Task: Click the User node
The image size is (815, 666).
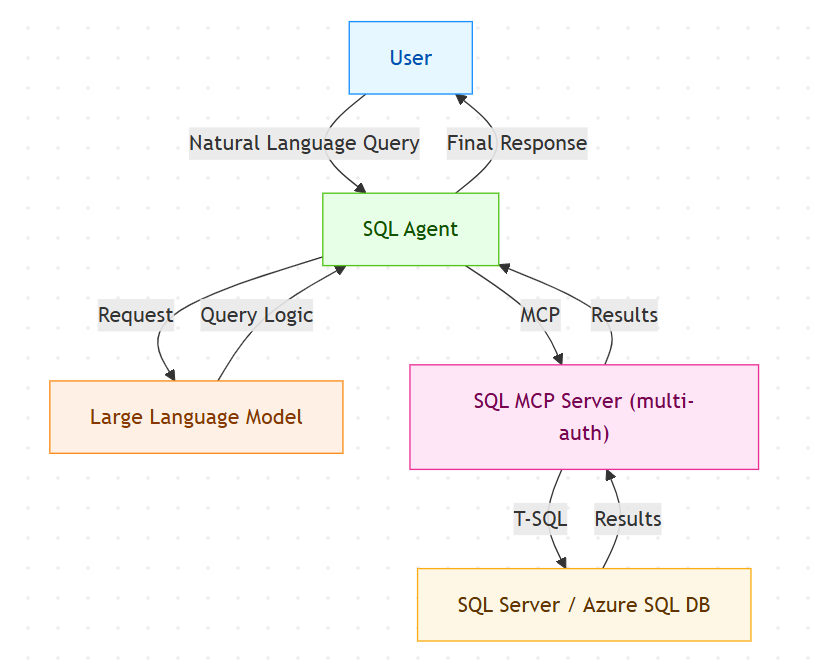Action: tap(410, 58)
